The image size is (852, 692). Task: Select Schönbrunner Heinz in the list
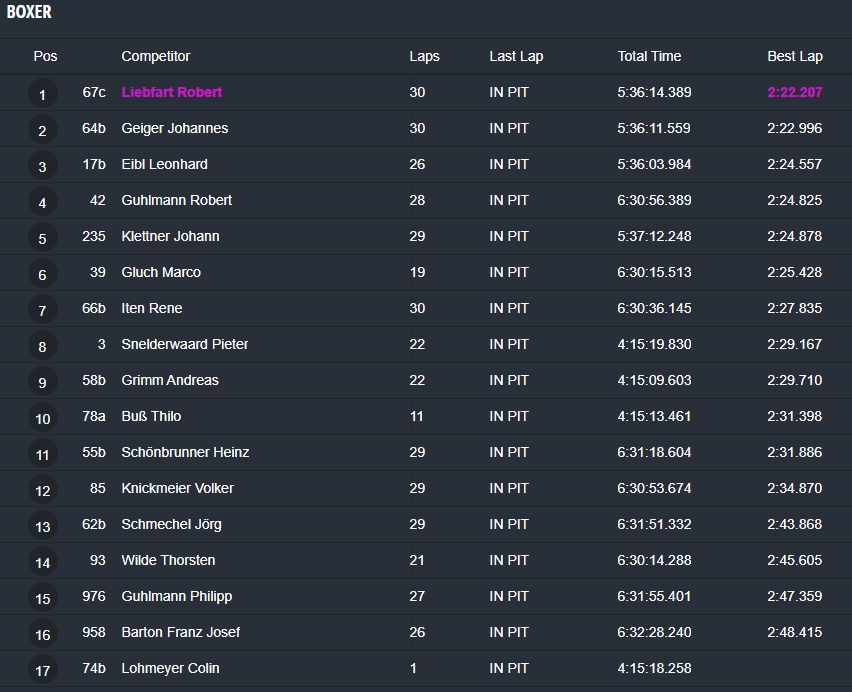pos(185,452)
